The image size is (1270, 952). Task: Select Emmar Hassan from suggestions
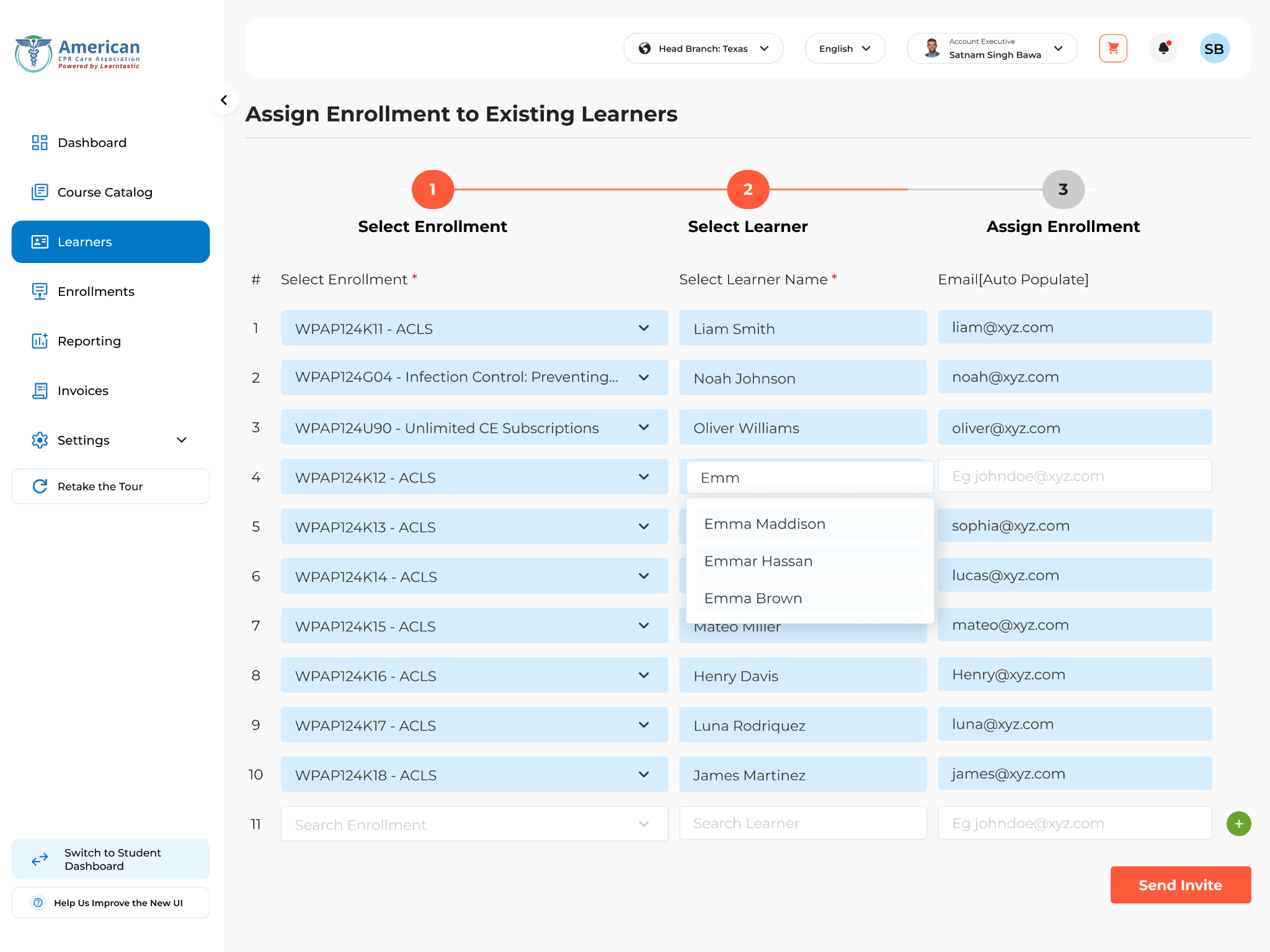(x=810, y=561)
